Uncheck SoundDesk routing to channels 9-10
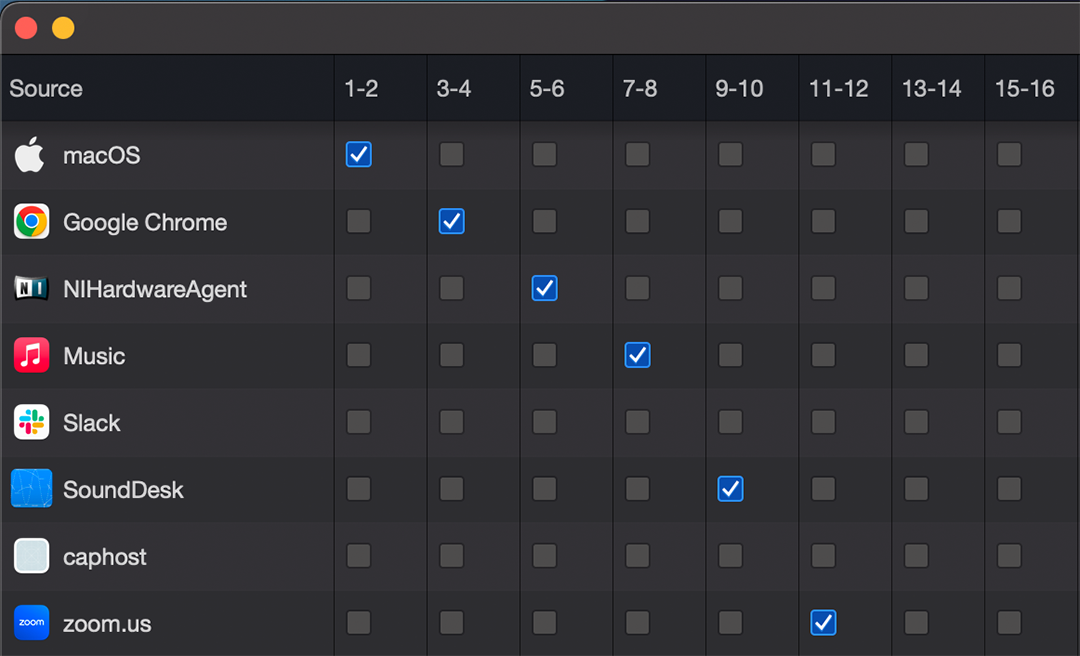This screenshot has height=656, width=1080. click(731, 489)
